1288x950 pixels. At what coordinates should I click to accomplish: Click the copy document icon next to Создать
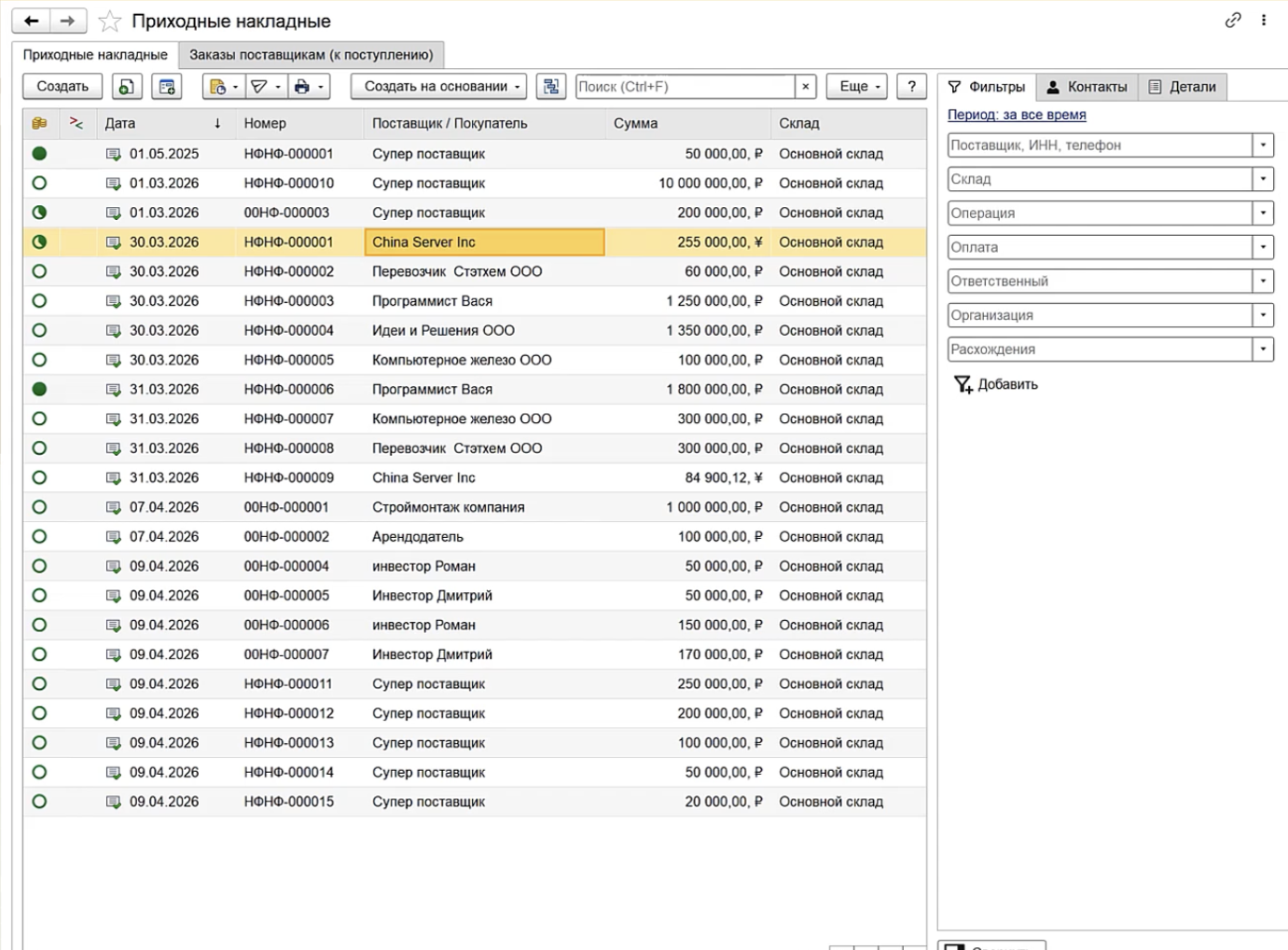click(127, 87)
